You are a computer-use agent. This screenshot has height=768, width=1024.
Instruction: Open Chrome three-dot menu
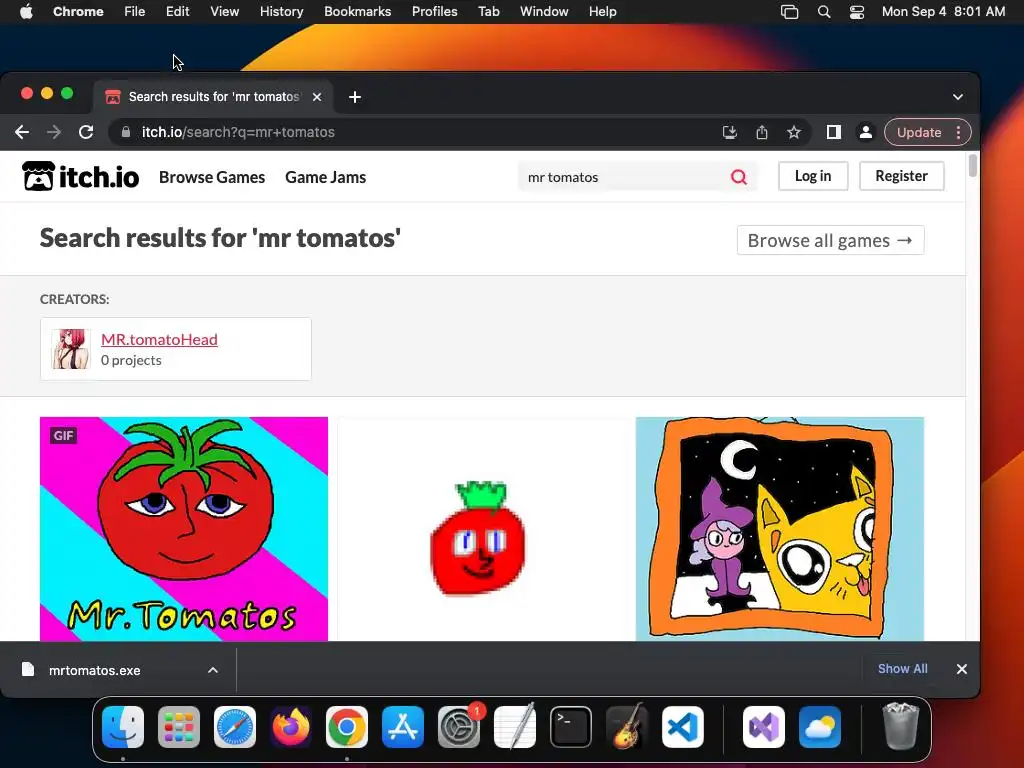958,133
